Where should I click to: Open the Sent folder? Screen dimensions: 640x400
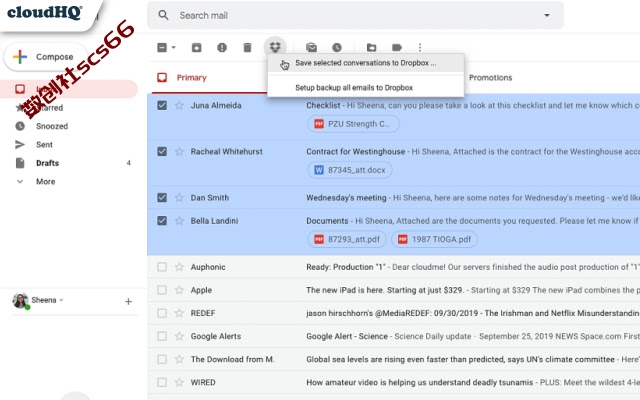pyautogui.click(x=44, y=144)
